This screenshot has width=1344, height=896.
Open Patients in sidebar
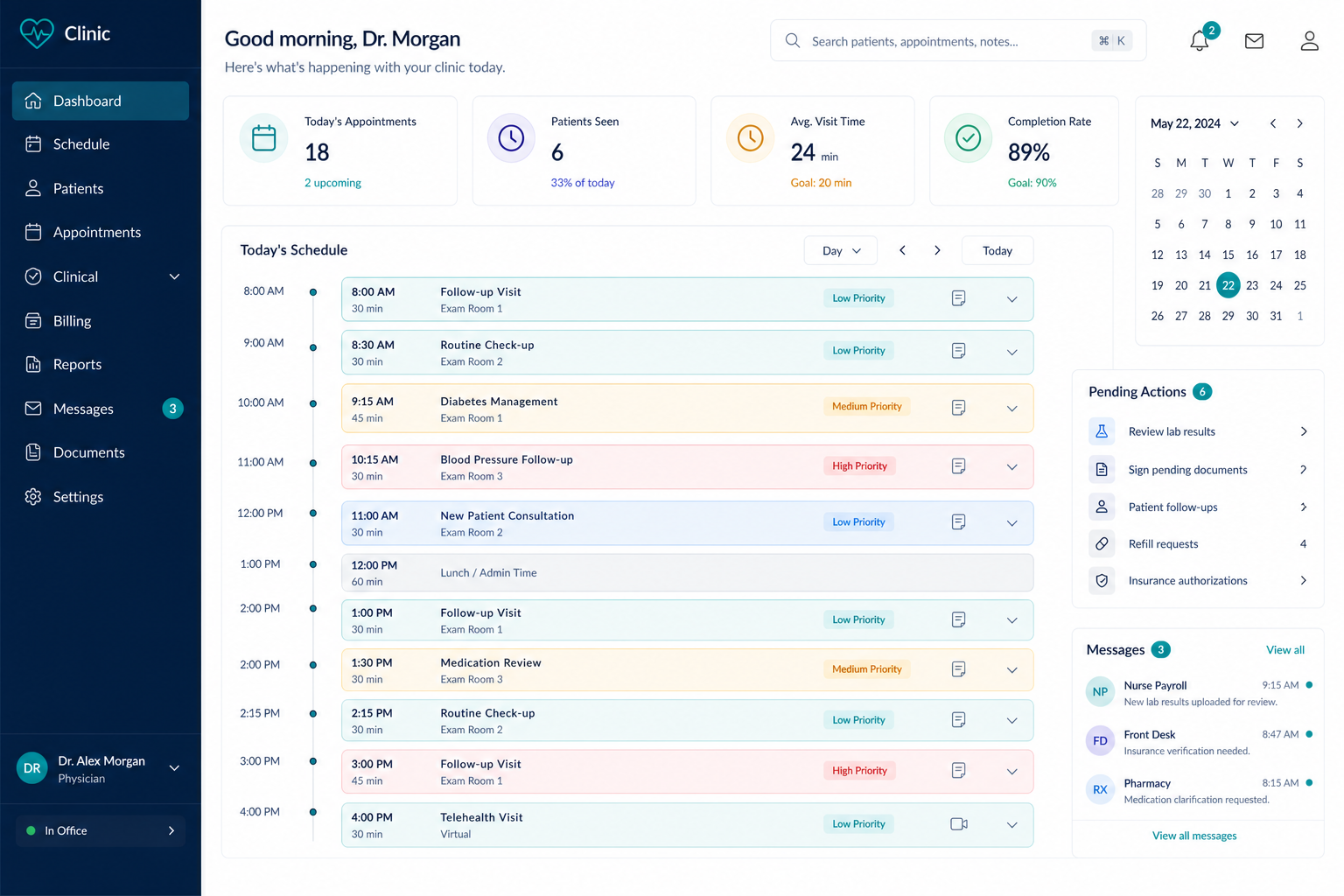tap(101, 189)
